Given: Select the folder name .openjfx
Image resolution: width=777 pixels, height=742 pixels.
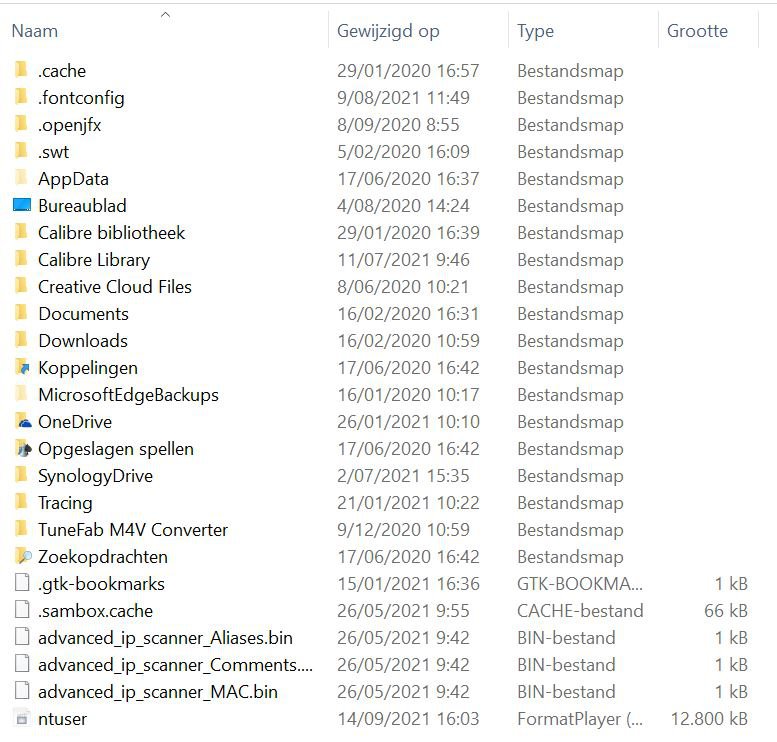Looking at the screenshot, I should pyautogui.click(x=69, y=125).
